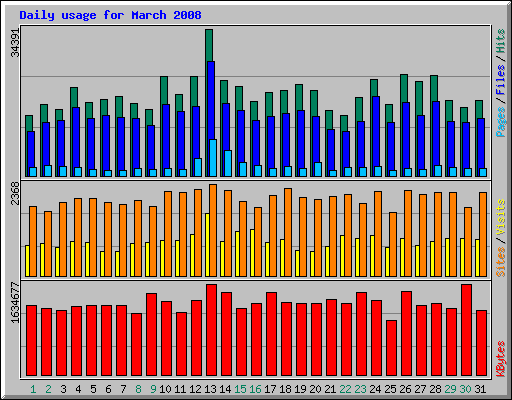
Task: Click day label 23 on x-axis
Action: click(x=360, y=389)
